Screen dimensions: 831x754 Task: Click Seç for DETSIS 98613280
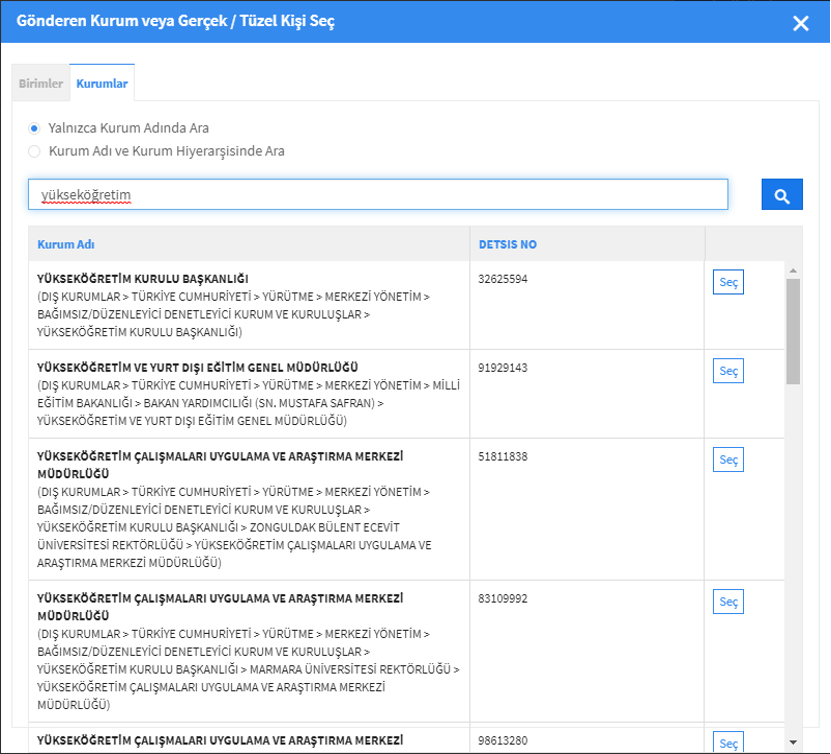728,742
